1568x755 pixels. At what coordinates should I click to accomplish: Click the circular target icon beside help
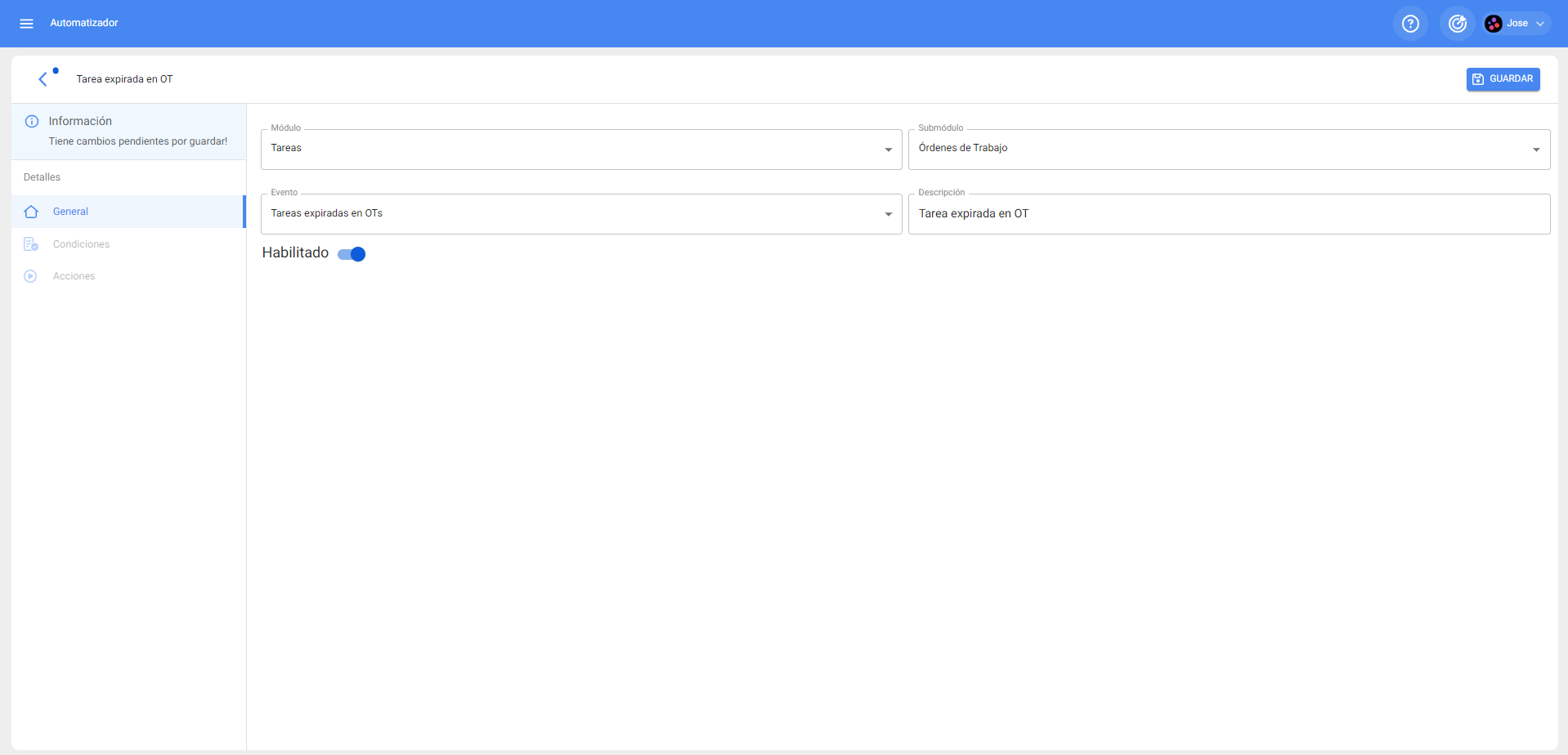(1457, 24)
